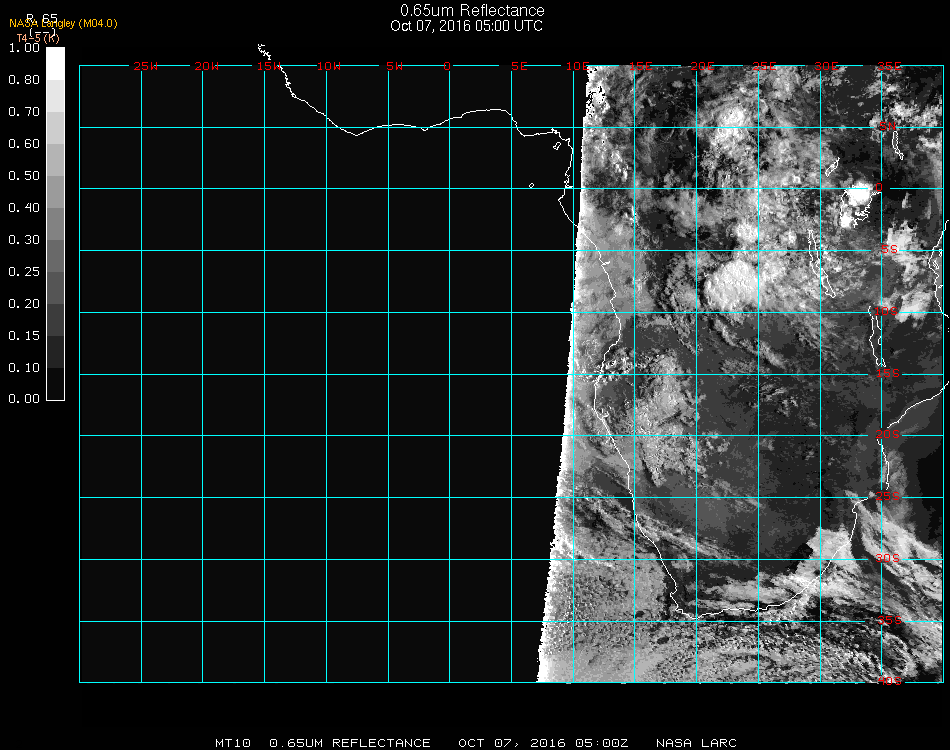
Task: Click the 20E longitude label
Action: (x=702, y=66)
